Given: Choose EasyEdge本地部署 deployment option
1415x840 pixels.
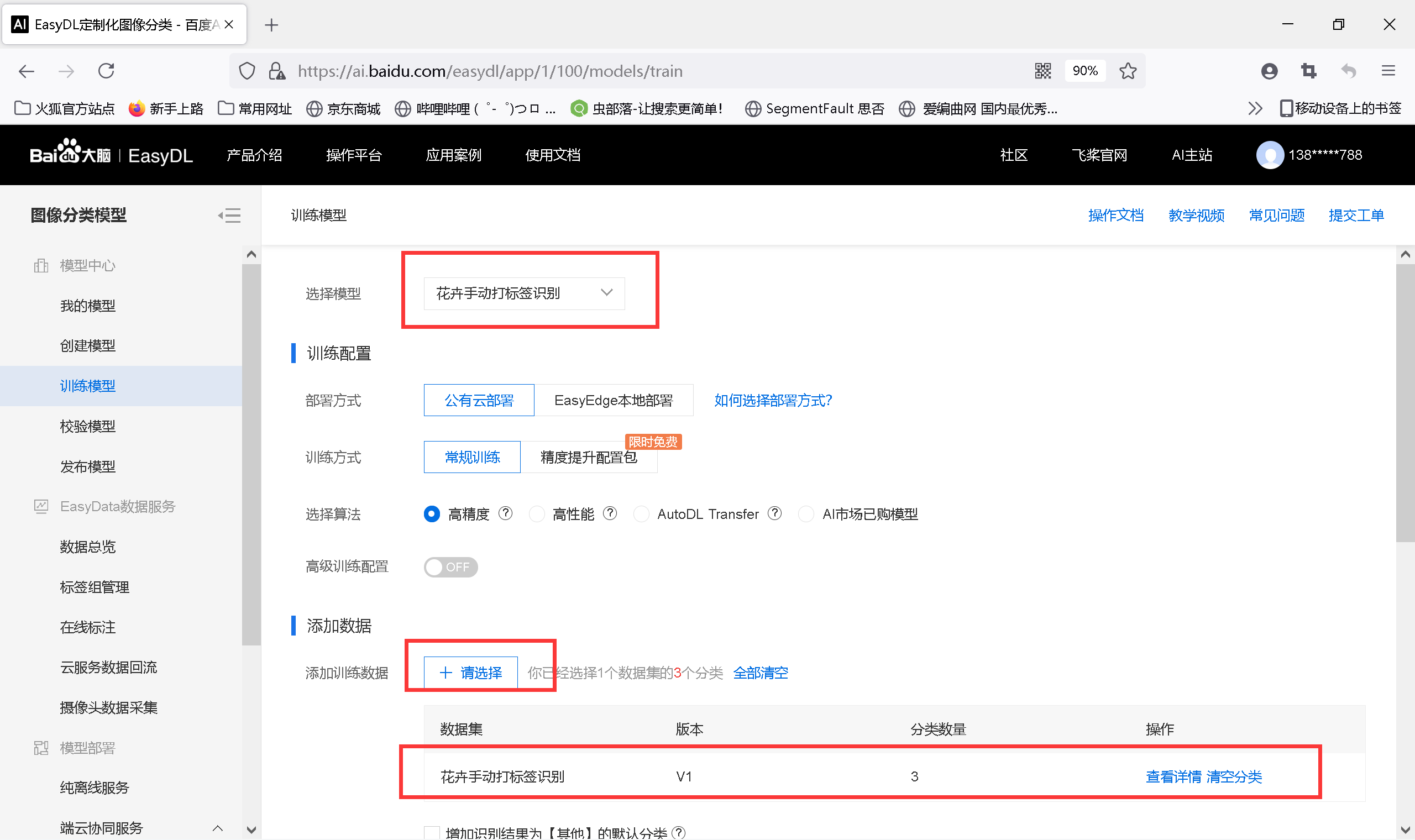Looking at the screenshot, I should [614, 400].
